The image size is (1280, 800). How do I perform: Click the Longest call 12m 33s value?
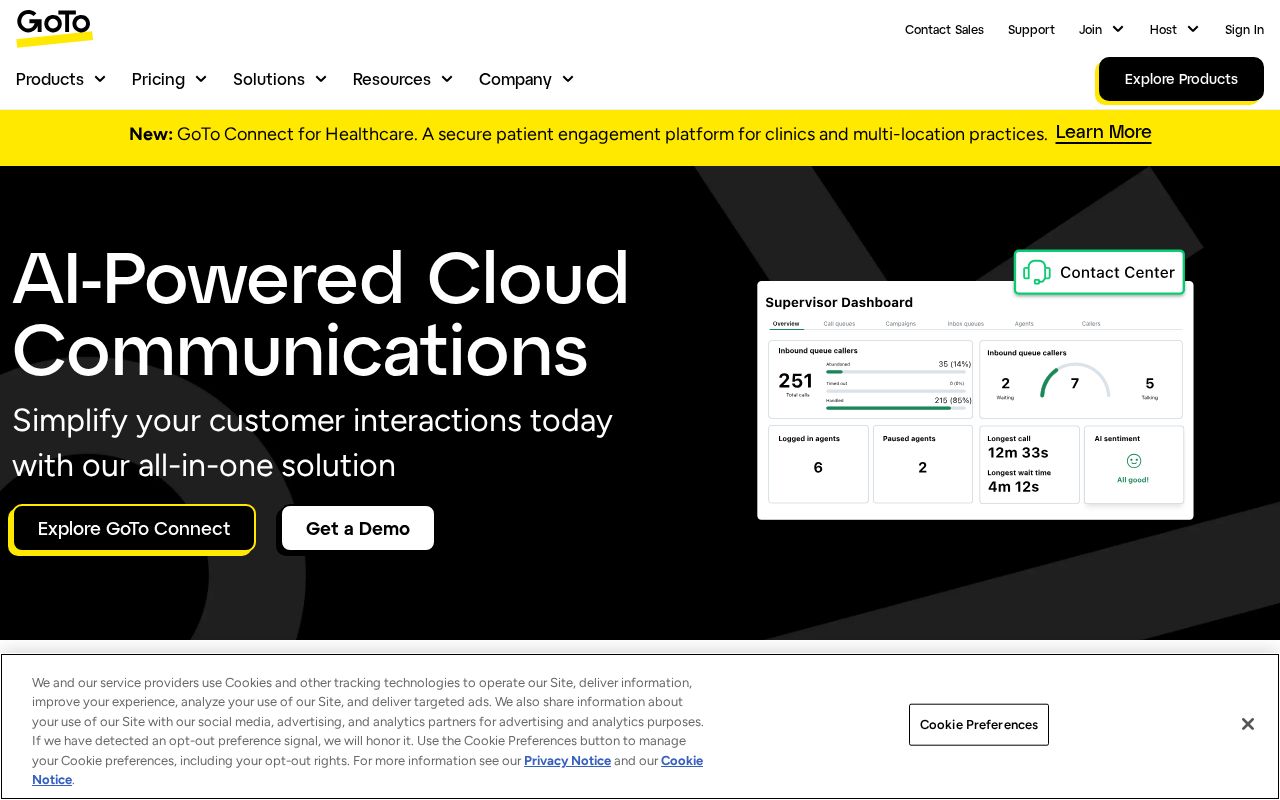(x=1018, y=453)
